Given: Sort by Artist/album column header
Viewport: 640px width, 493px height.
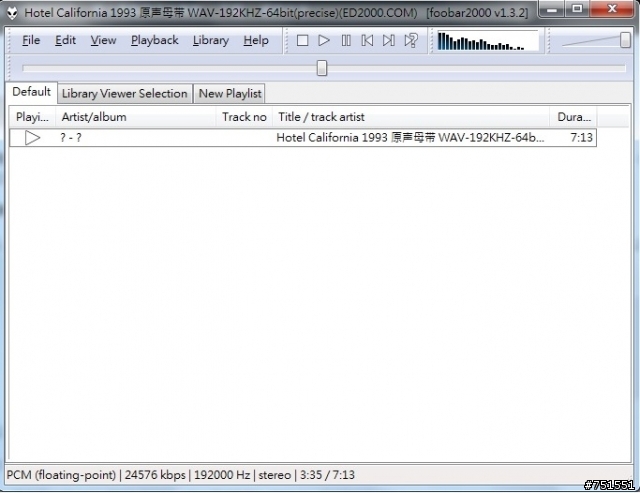Looking at the screenshot, I should (x=136, y=117).
